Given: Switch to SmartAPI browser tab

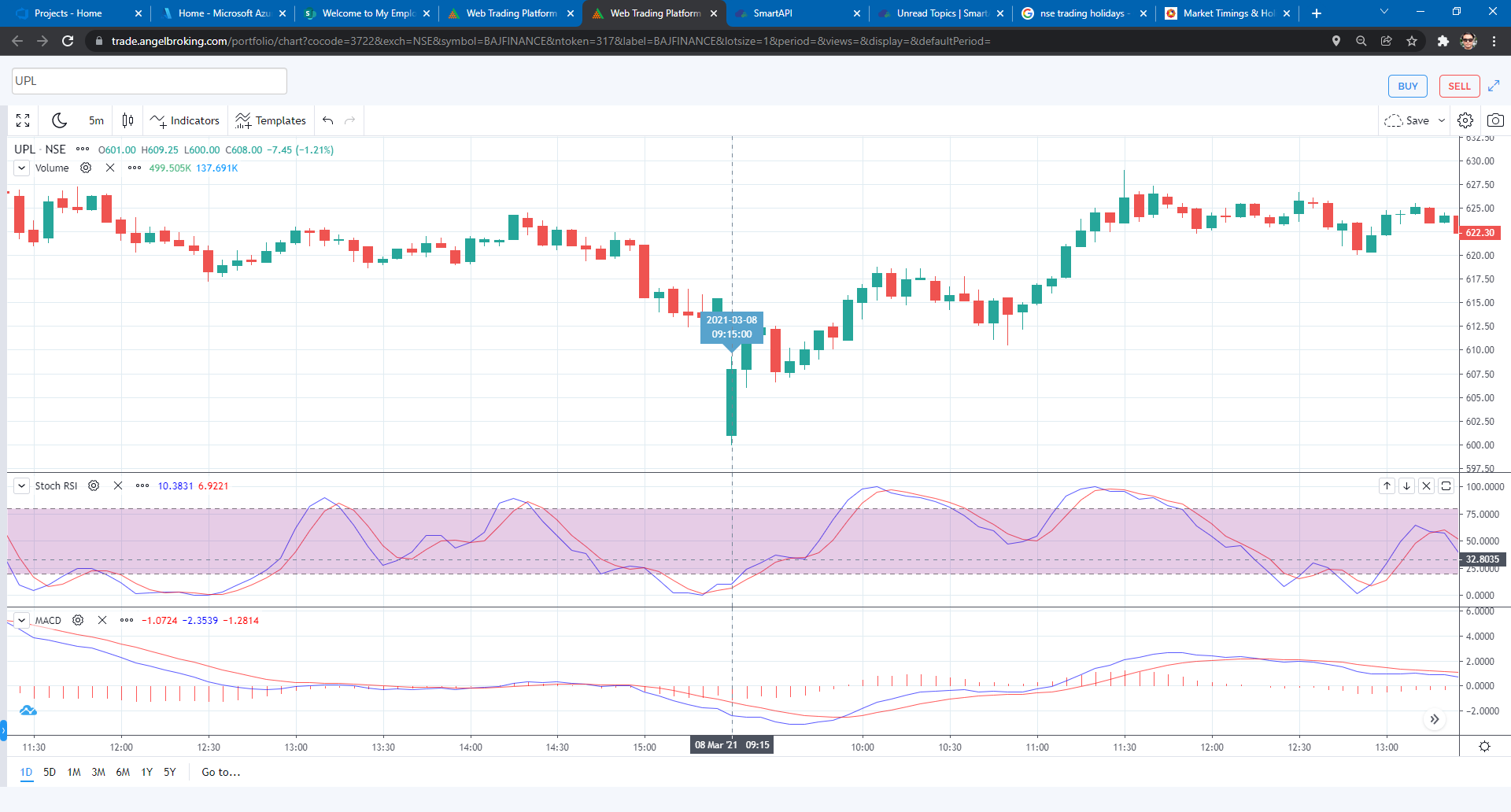Looking at the screenshot, I should tap(796, 13).
